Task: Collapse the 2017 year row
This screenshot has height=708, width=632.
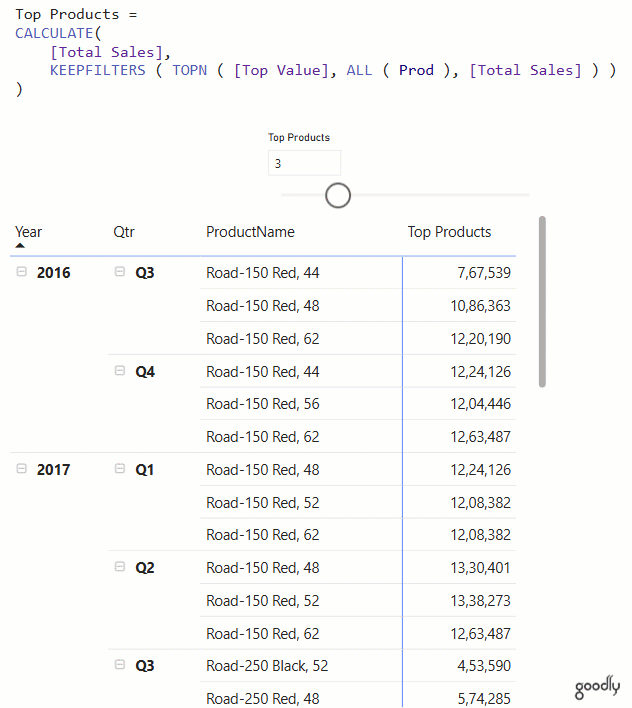Action: click(22, 469)
